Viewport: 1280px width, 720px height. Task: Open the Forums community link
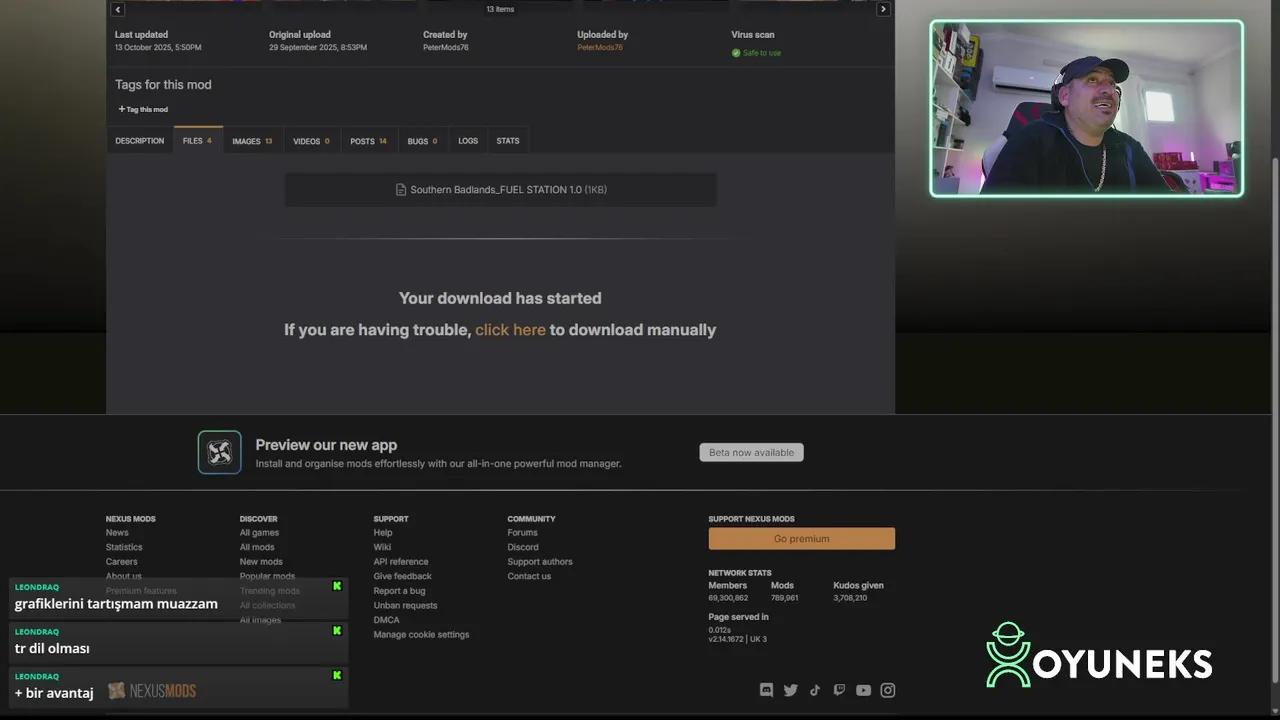tap(522, 533)
